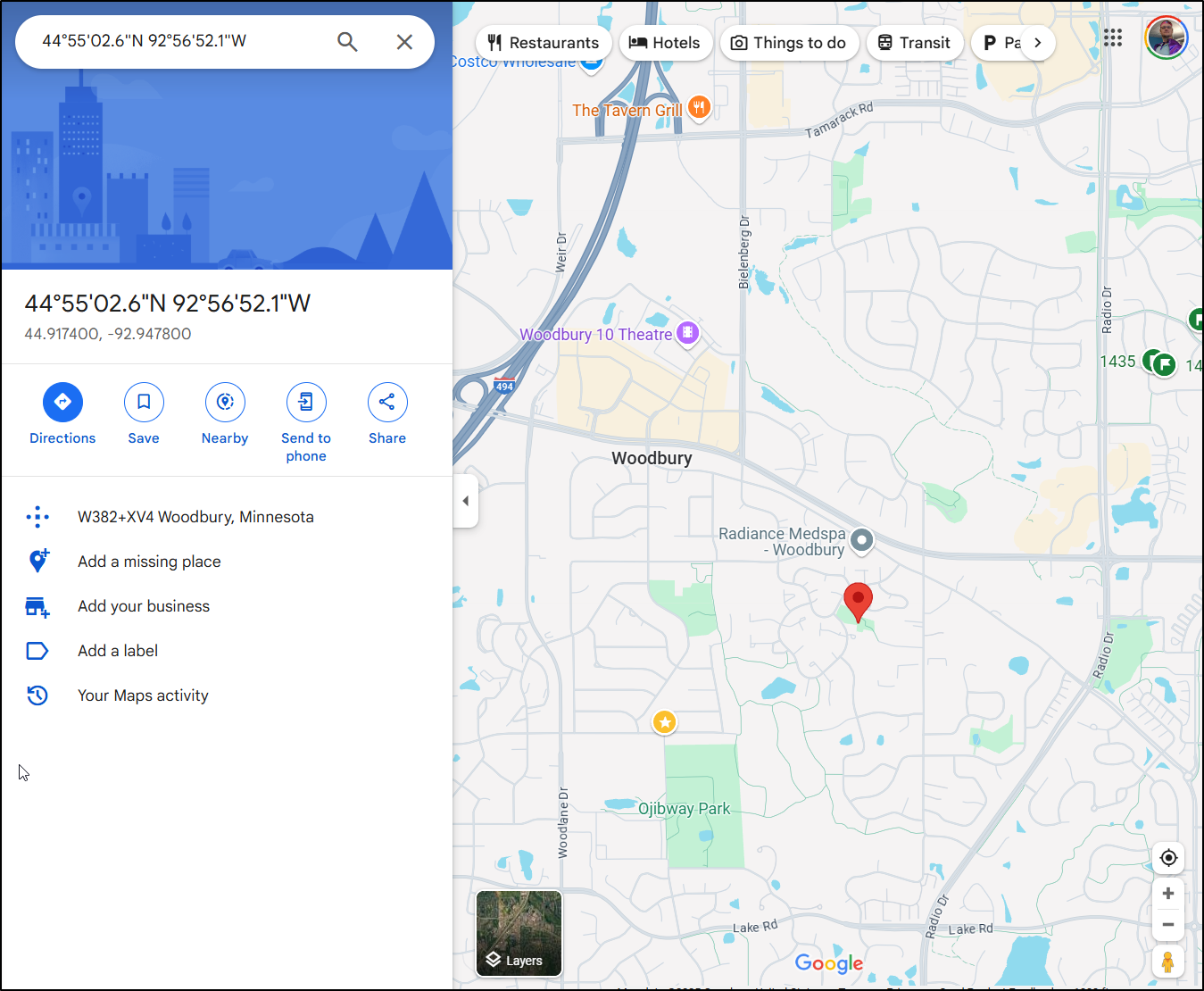Save this location with the bookmark icon
Image resolution: width=1204 pixels, height=991 pixels.
point(144,414)
